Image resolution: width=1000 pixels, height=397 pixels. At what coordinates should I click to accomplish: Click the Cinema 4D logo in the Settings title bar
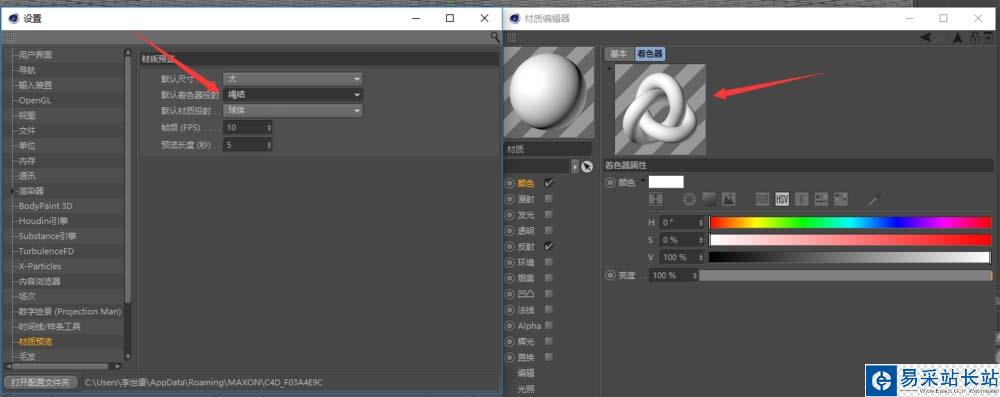pyautogui.click(x=13, y=19)
